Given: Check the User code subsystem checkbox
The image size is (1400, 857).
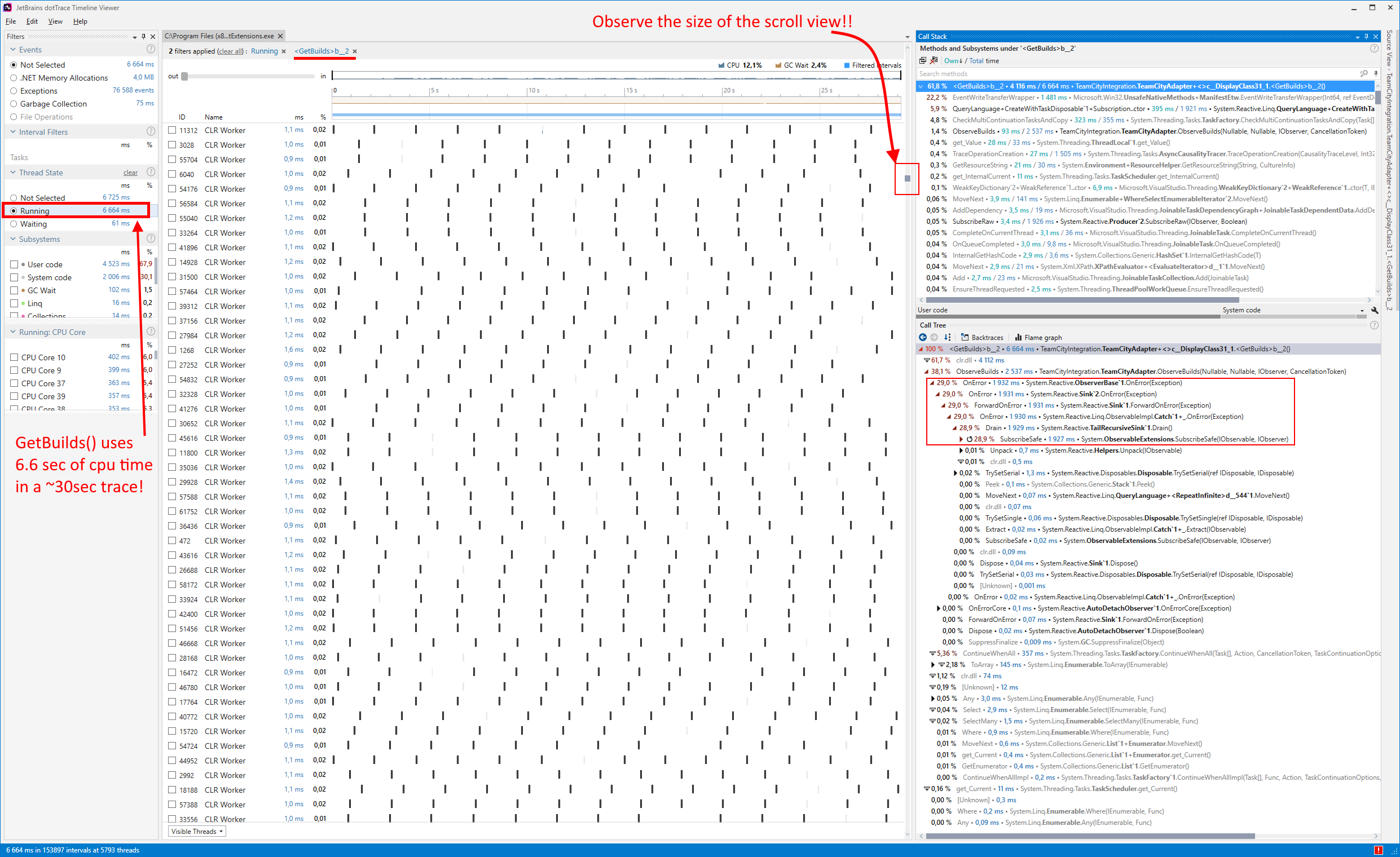Looking at the screenshot, I should [x=14, y=263].
